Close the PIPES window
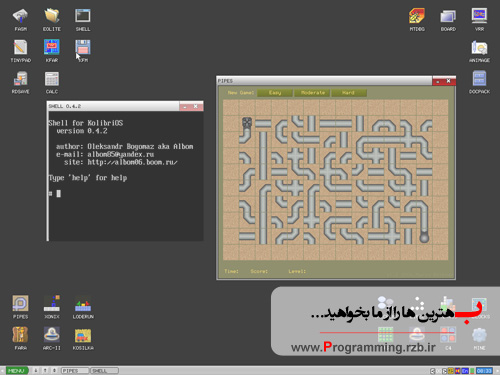 pyautogui.click(x=449, y=81)
